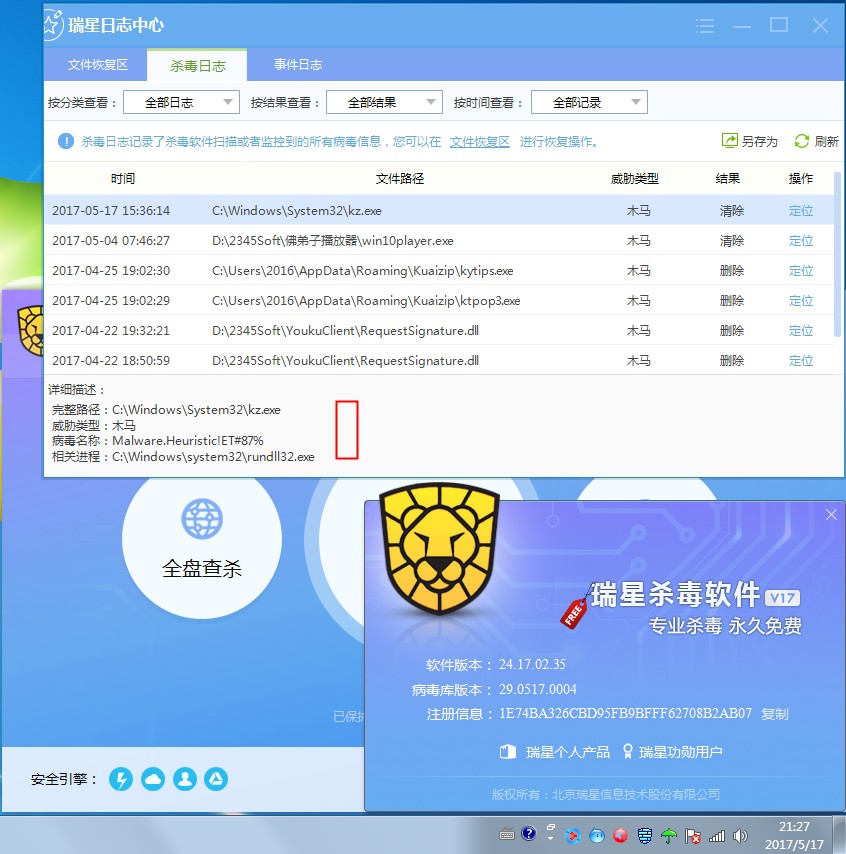Click the striped blue shield tray icon

[645, 835]
